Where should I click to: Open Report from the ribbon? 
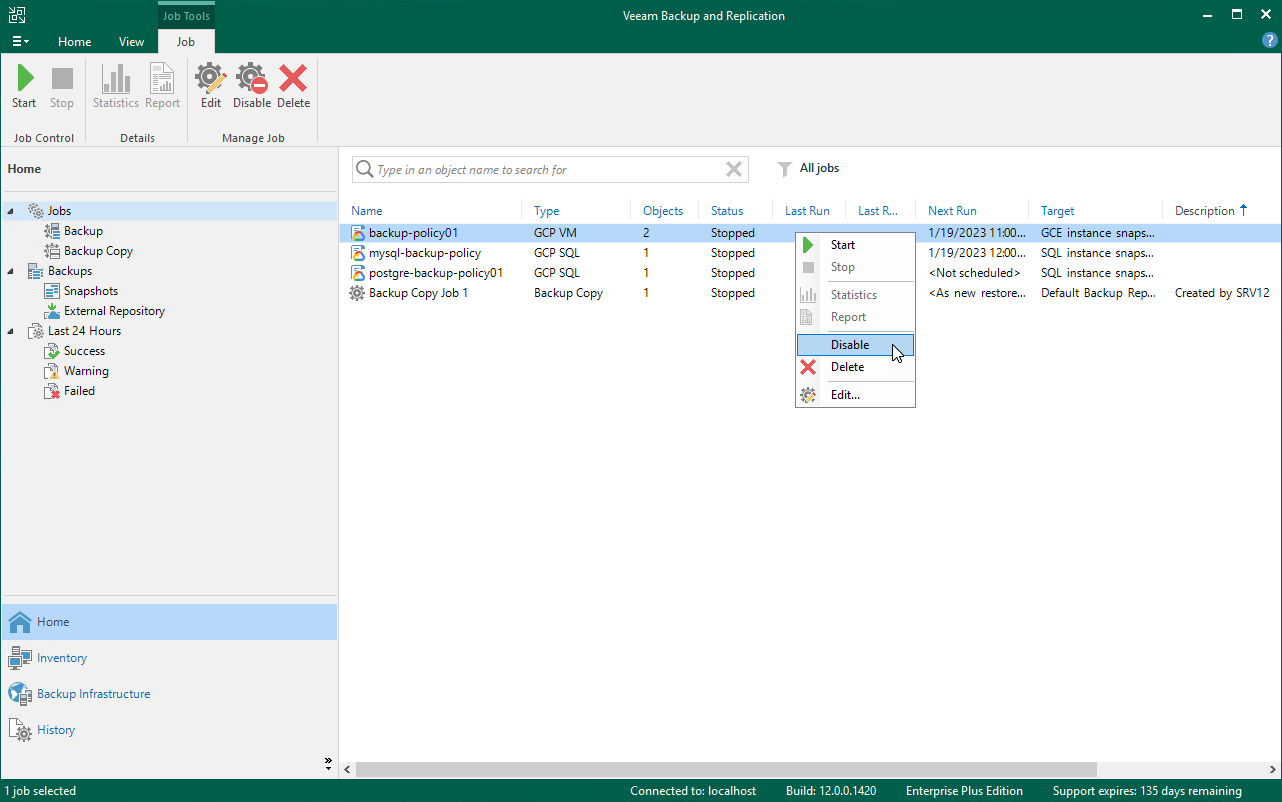point(162,87)
